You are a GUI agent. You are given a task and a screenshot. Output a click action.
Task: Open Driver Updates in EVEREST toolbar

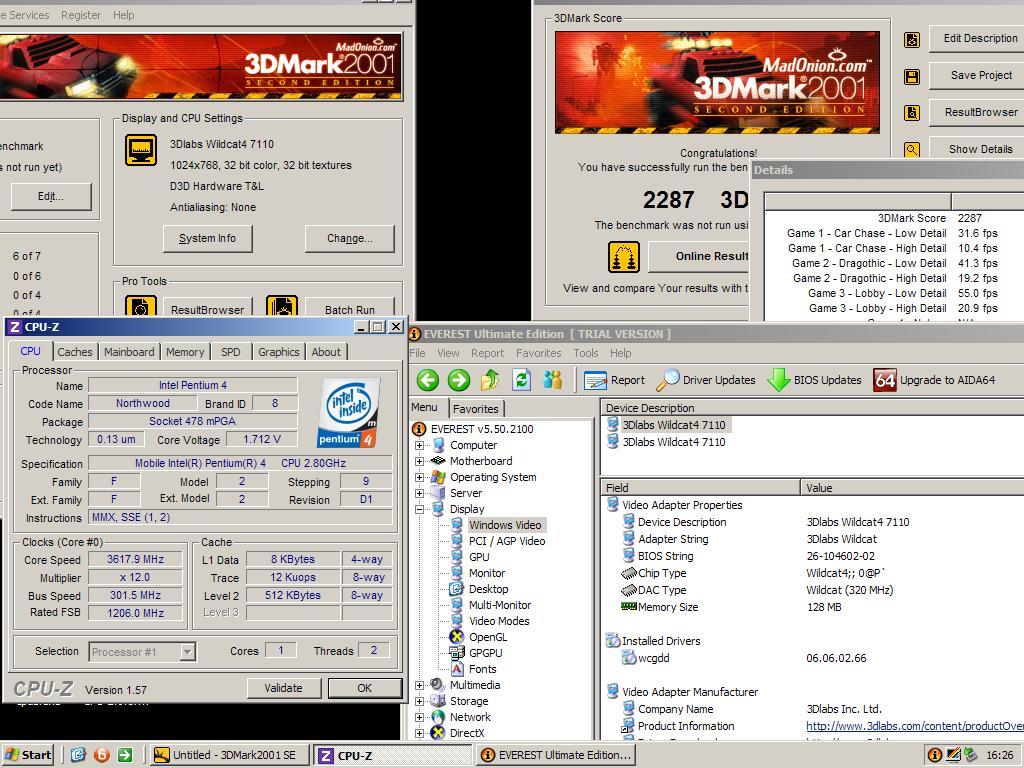tap(706, 380)
